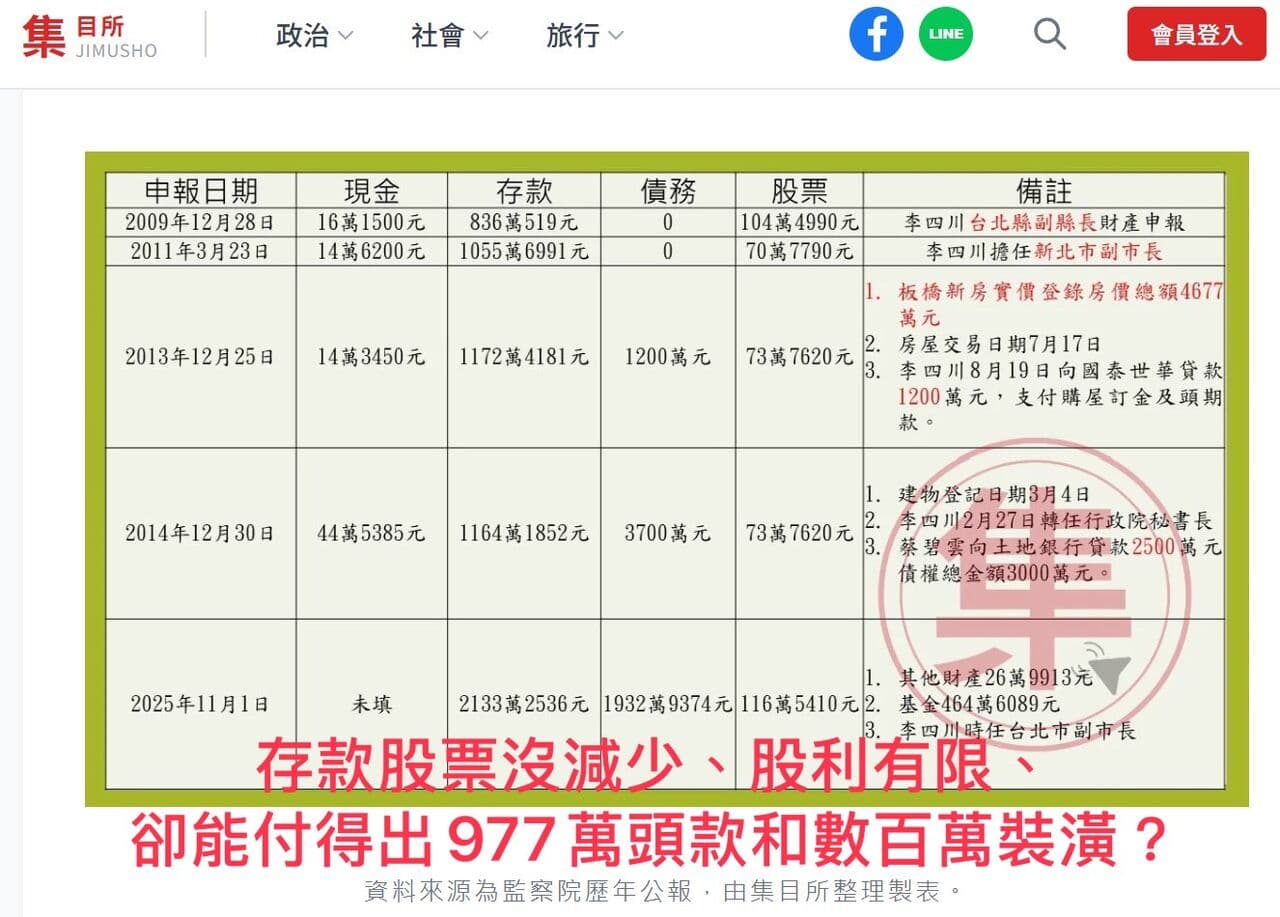Open the Facebook page icon

point(876,34)
